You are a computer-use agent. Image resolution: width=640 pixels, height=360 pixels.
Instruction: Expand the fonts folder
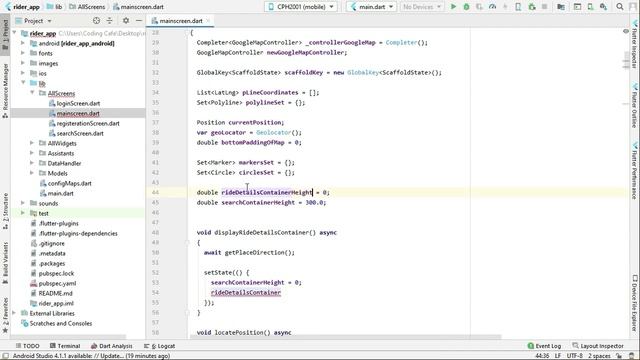(23, 53)
